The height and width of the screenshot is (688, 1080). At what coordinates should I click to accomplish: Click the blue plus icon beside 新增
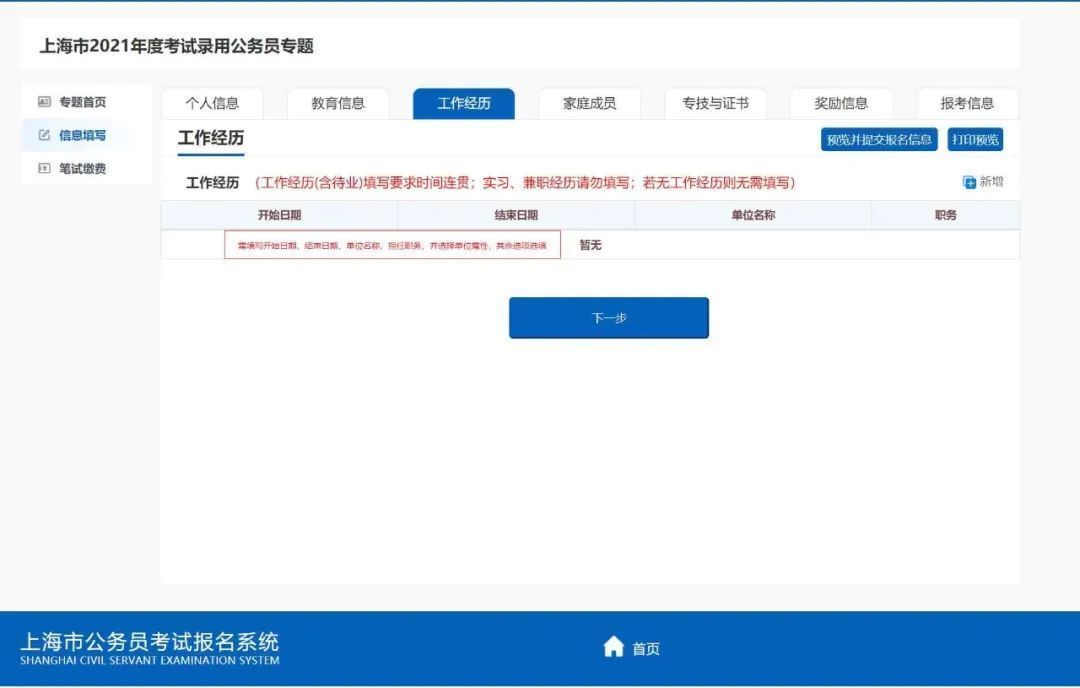(x=969, y=182)
